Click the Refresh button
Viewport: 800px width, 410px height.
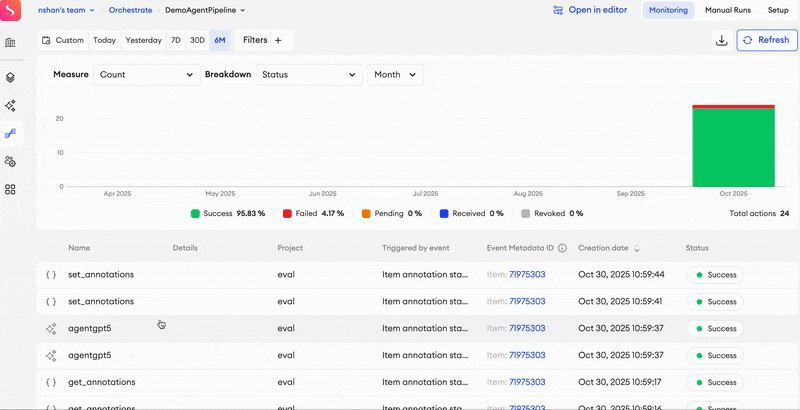(x=767, y=40)
